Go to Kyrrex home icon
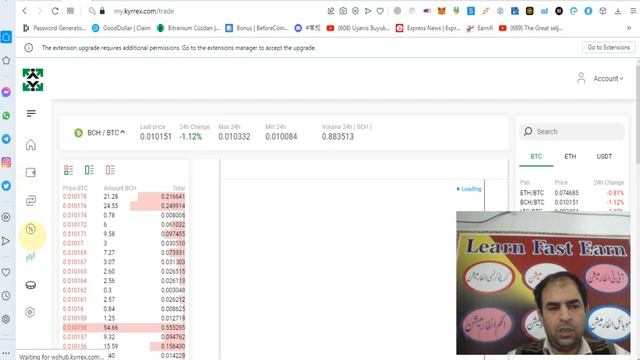The width and height of the screenshot is (640, 360). tap(31, 145)
